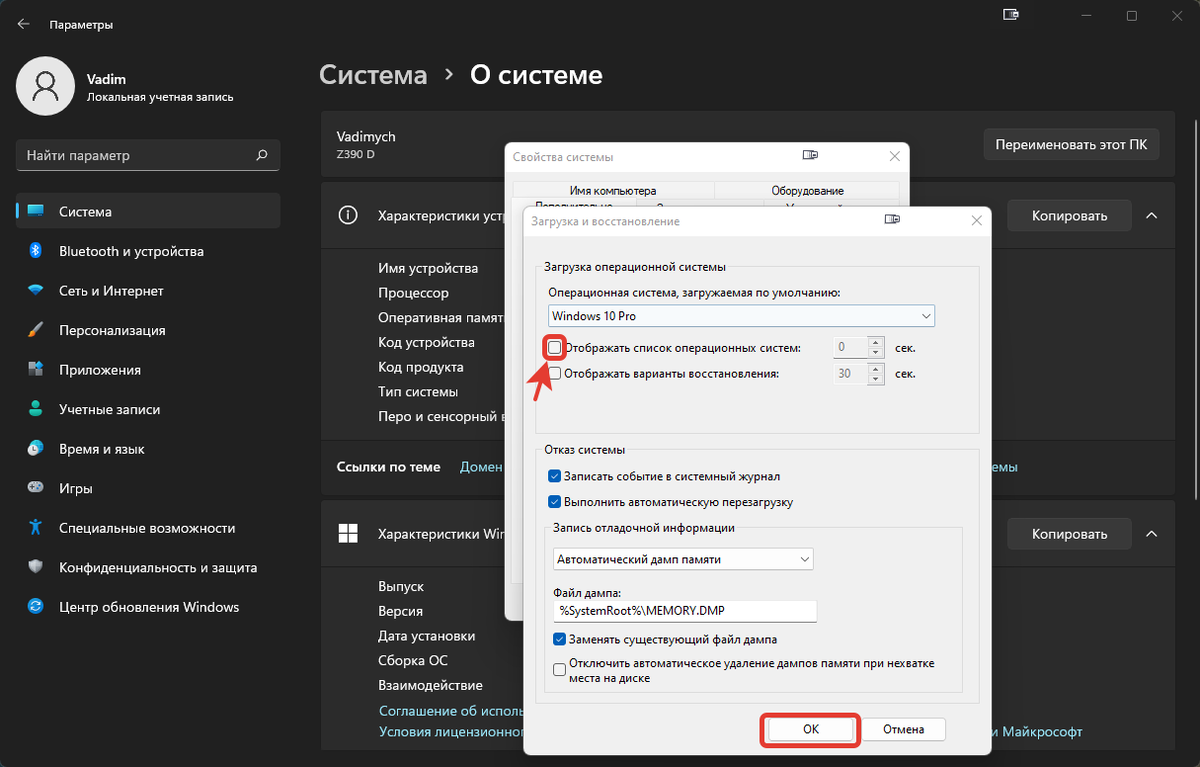The image size is (1200, 767).
Task: Switch to the Оборудование tab
Action: coord(807,190)
